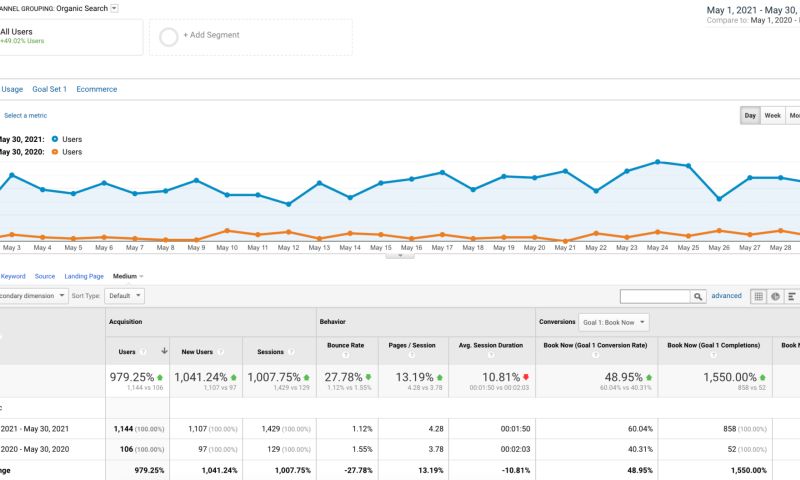Click into the table search field

click(x=655, y=297)
